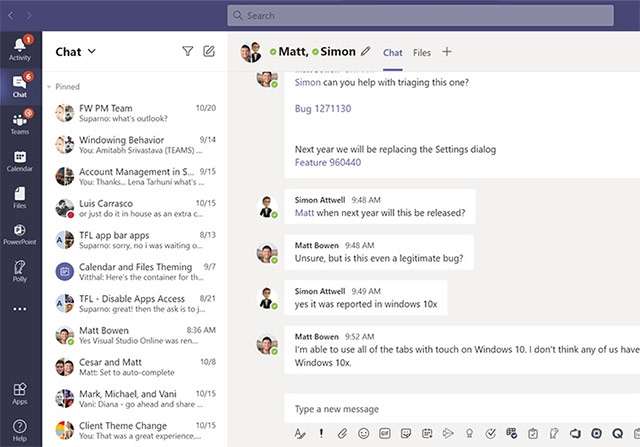Add a new tab with plus button
The width and height of the screenshot is (640, 447).
[447, 52]
